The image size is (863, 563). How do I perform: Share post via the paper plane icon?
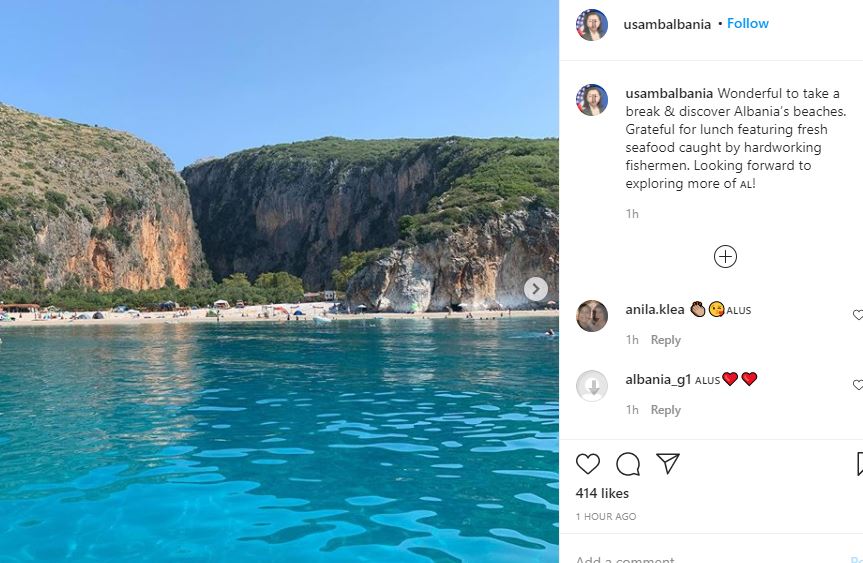(x=668, y=464)
